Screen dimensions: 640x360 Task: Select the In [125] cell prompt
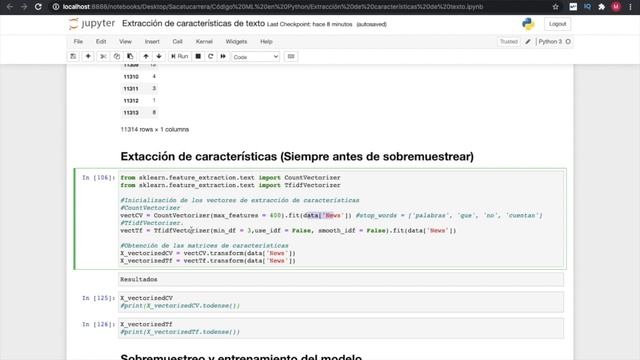[98, 298]
